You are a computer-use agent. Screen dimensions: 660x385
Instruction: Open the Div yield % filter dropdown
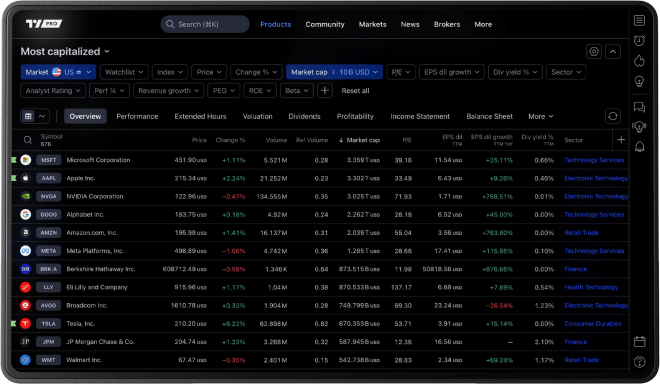click(515, 72)
